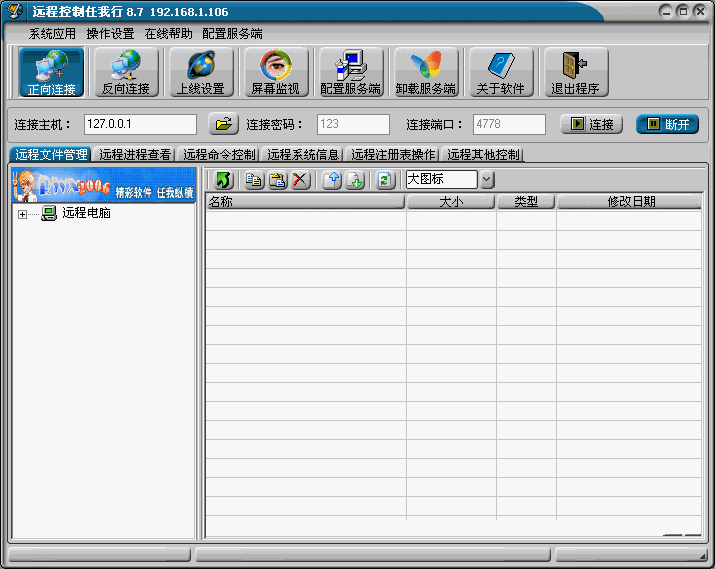Viewport: 715px width, 569px height.
Task: Open the 屏幕监视 screen monitor
Action: click(274, 72)
